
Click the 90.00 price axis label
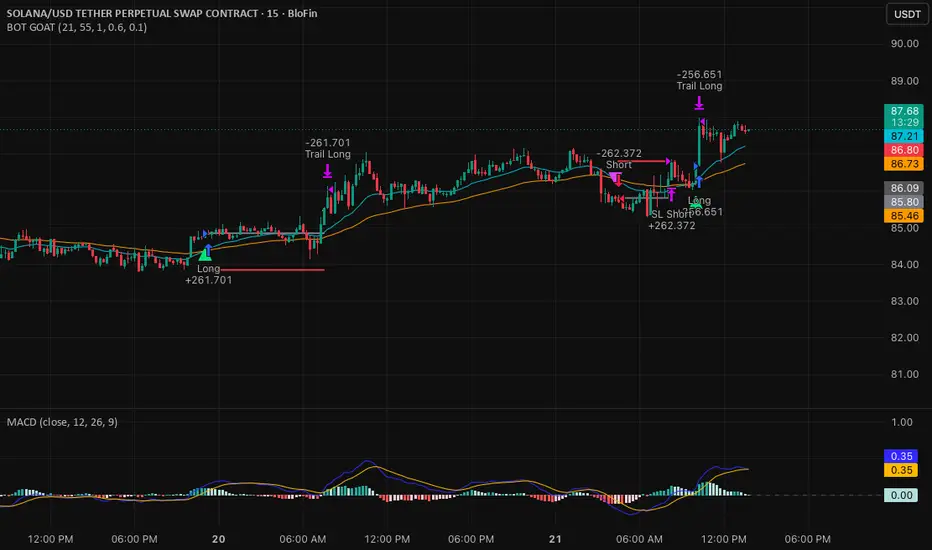(905, 43)
